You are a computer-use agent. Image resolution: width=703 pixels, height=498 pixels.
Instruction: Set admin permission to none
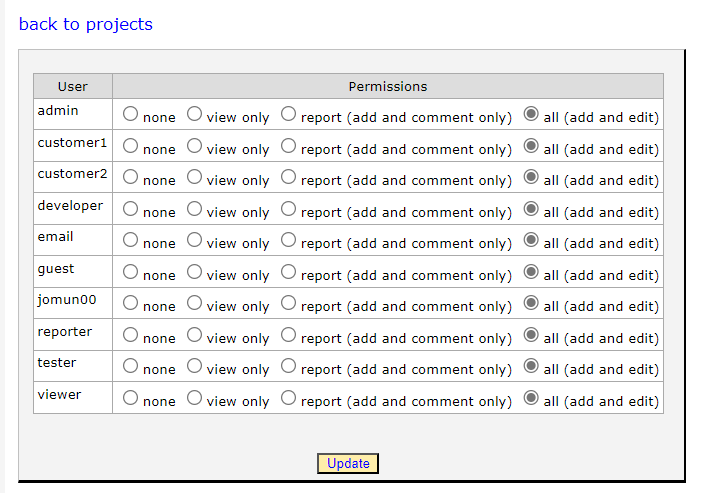tap(130, 114)
